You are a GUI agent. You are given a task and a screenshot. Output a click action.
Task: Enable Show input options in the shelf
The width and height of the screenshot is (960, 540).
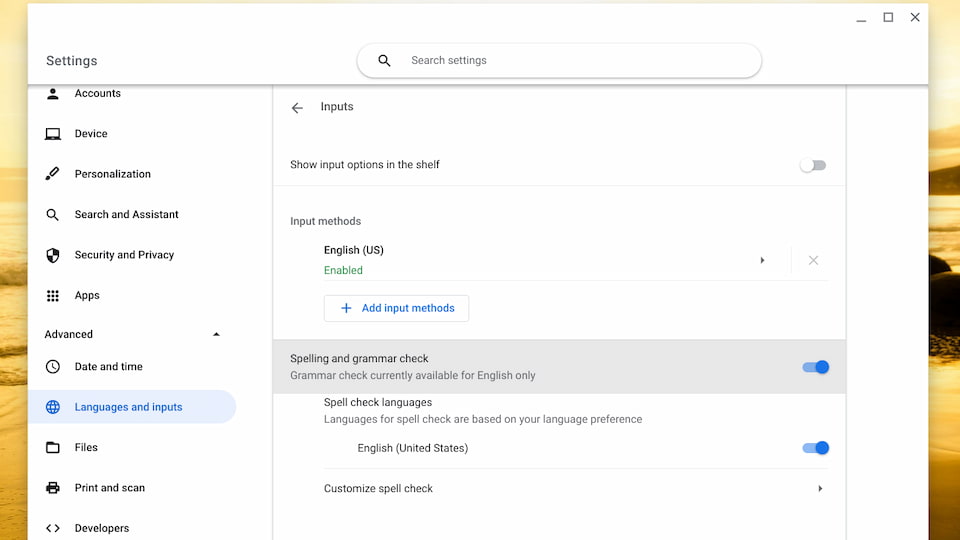(813, 165)
